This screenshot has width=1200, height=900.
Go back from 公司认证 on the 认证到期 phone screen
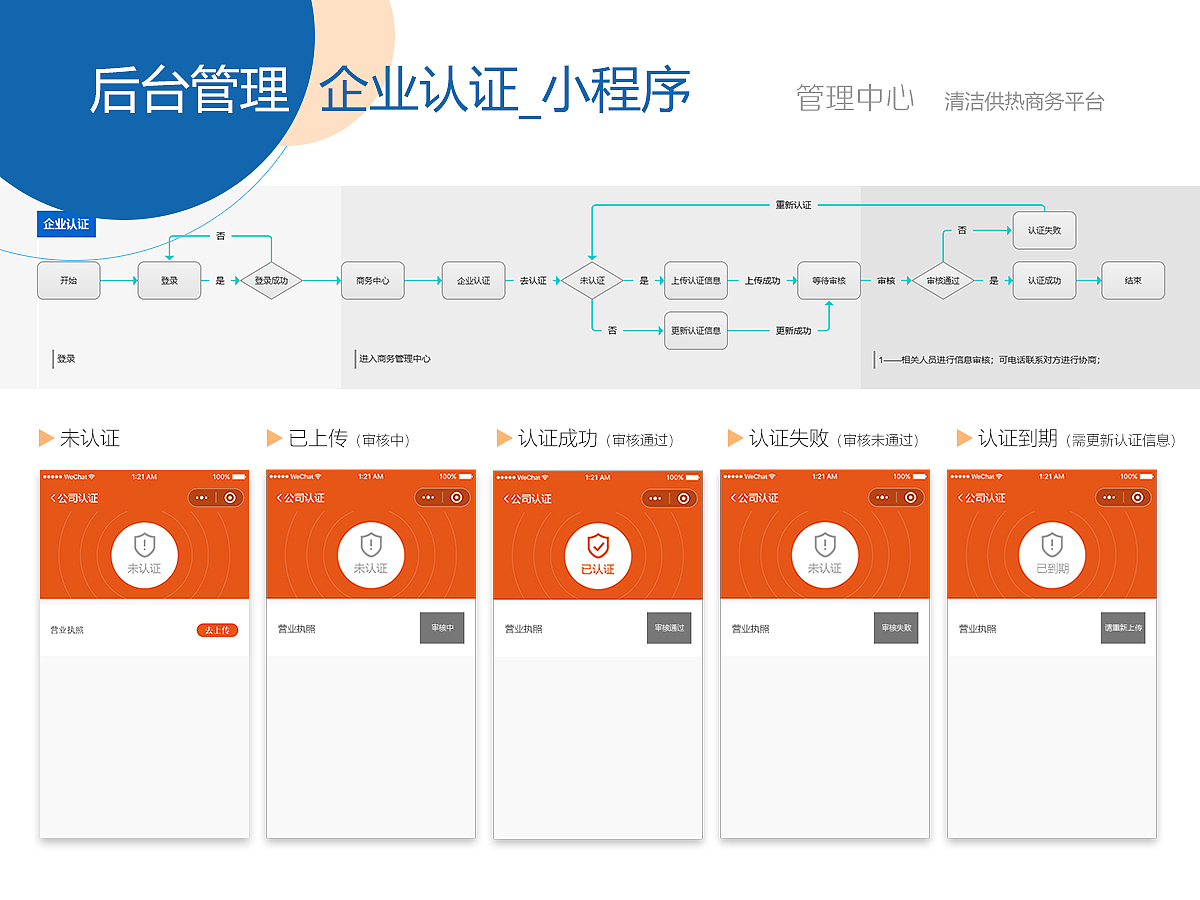click(961, 498)
